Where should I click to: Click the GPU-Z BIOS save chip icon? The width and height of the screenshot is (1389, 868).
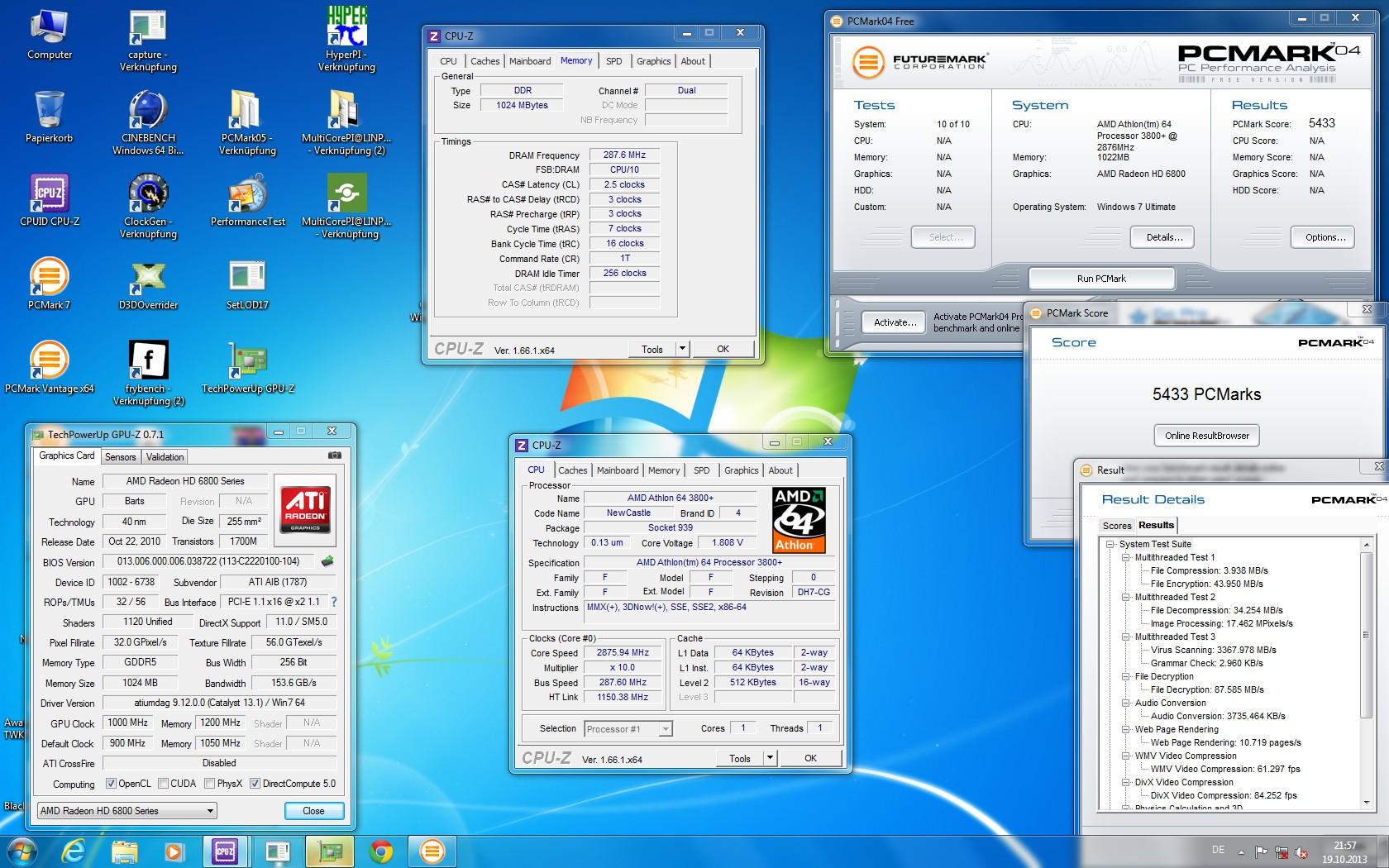327,561
